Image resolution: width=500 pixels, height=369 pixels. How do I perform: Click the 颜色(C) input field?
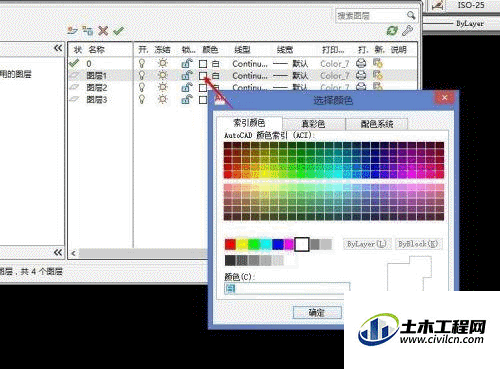(287, 288)
